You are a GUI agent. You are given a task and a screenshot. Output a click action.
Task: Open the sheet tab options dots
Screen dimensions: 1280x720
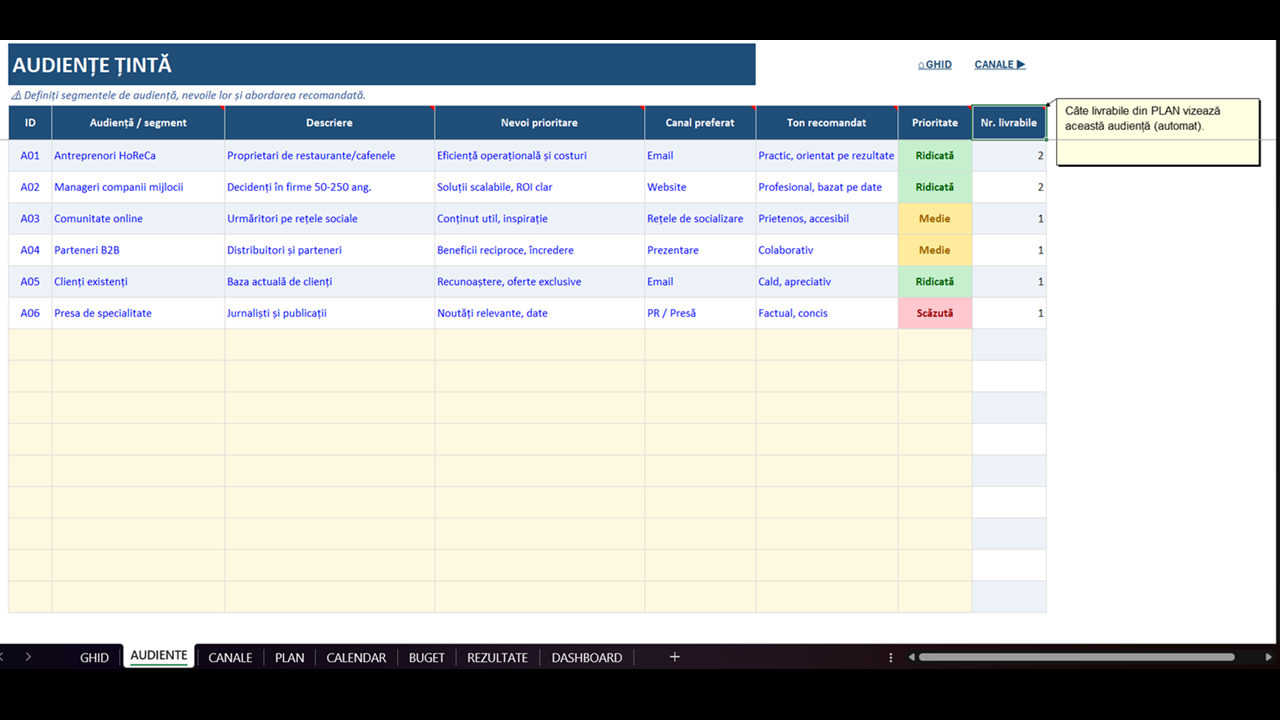click(x=891, y=657)
